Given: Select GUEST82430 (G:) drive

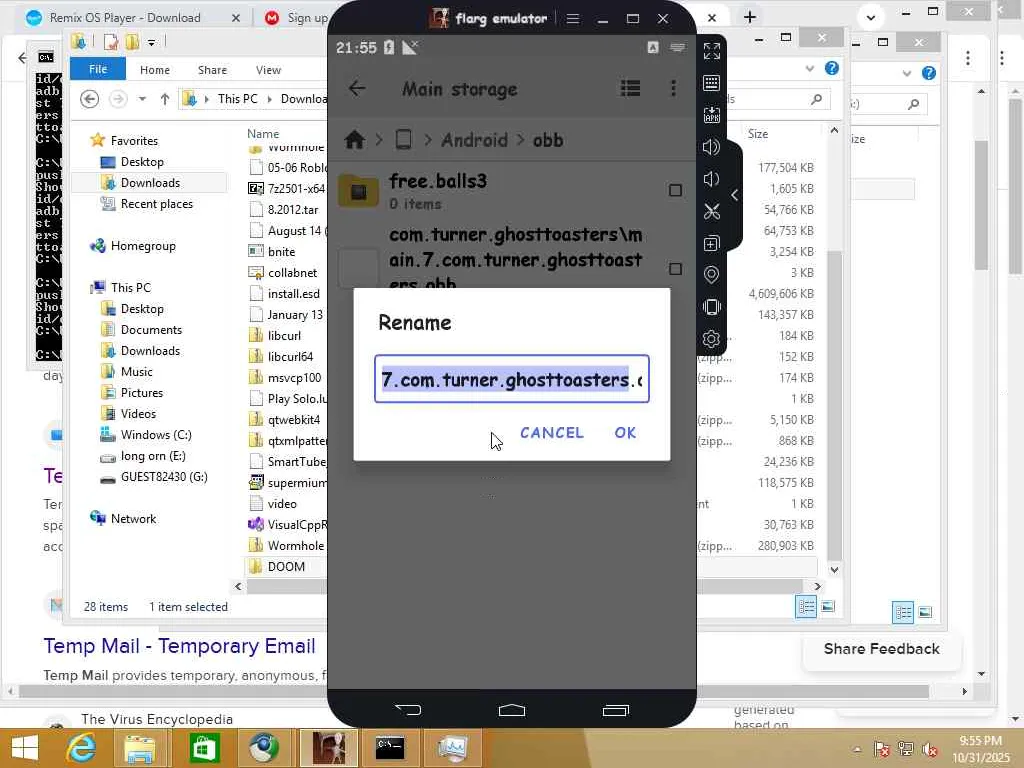Looking at the screenshot, I should click(164, 477).
